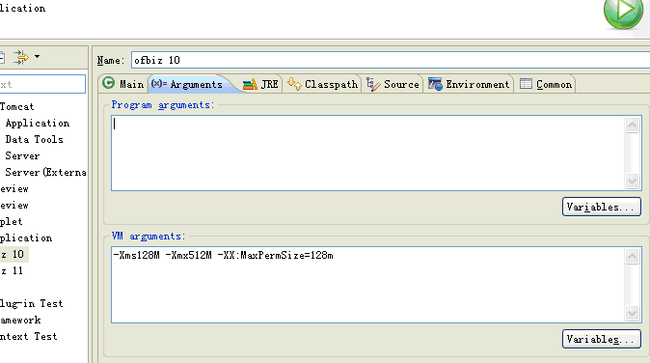The width and height of the screenshot is (650, 363).
Task: Click the Main tab's green icon
Action: [x=109, y=83]
